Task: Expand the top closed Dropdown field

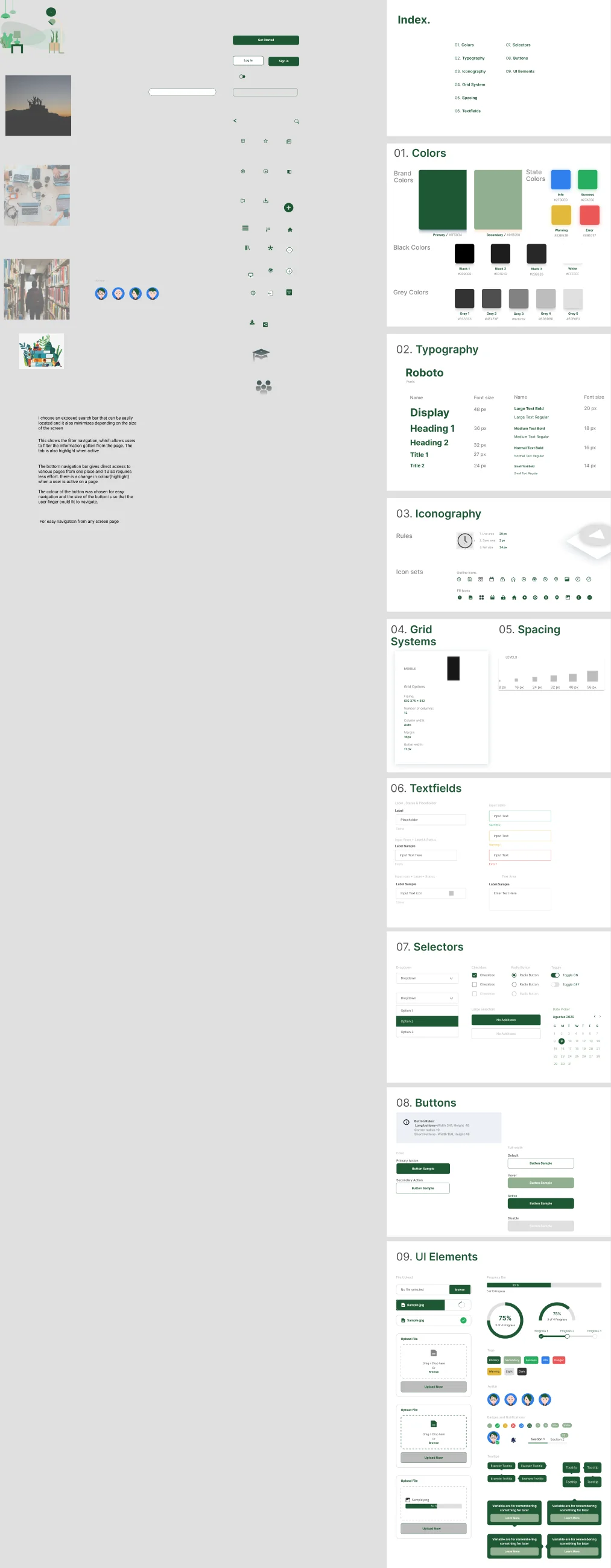Action: 427,978
